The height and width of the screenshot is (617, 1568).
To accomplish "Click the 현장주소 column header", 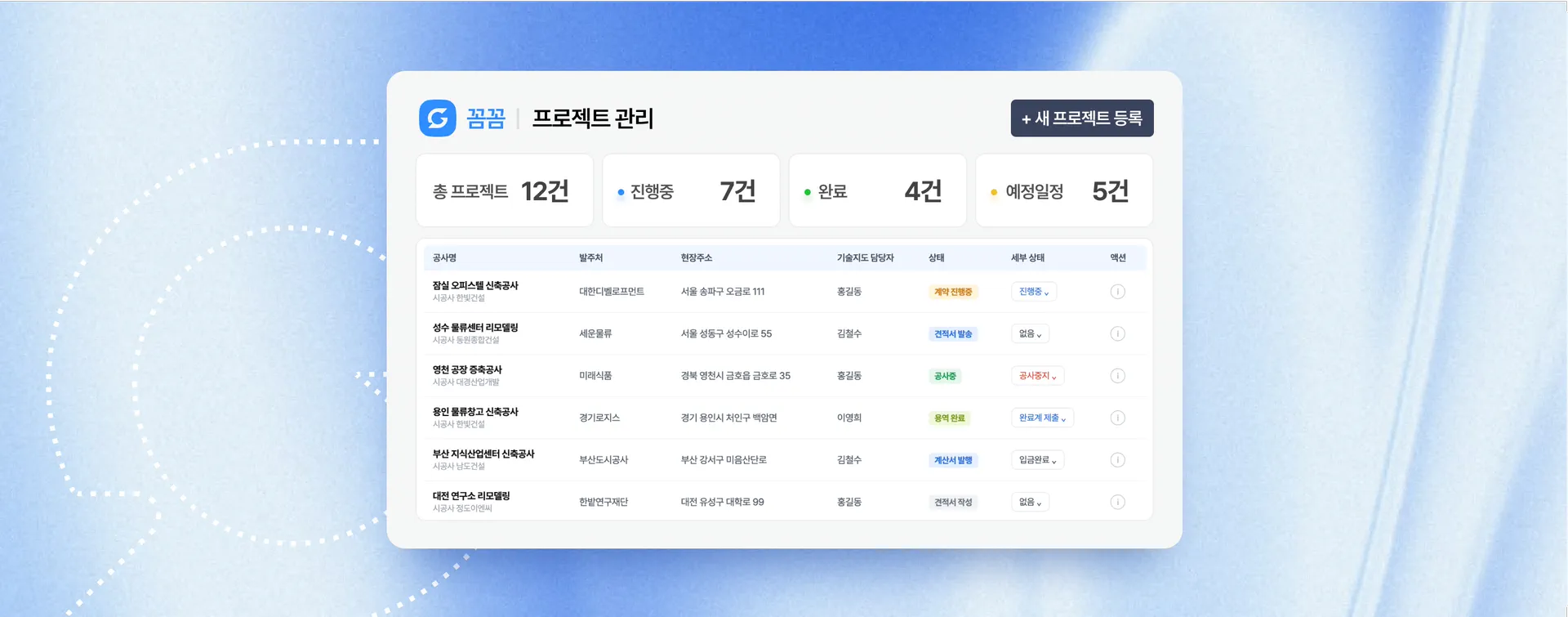I will [x=697, y=257].
